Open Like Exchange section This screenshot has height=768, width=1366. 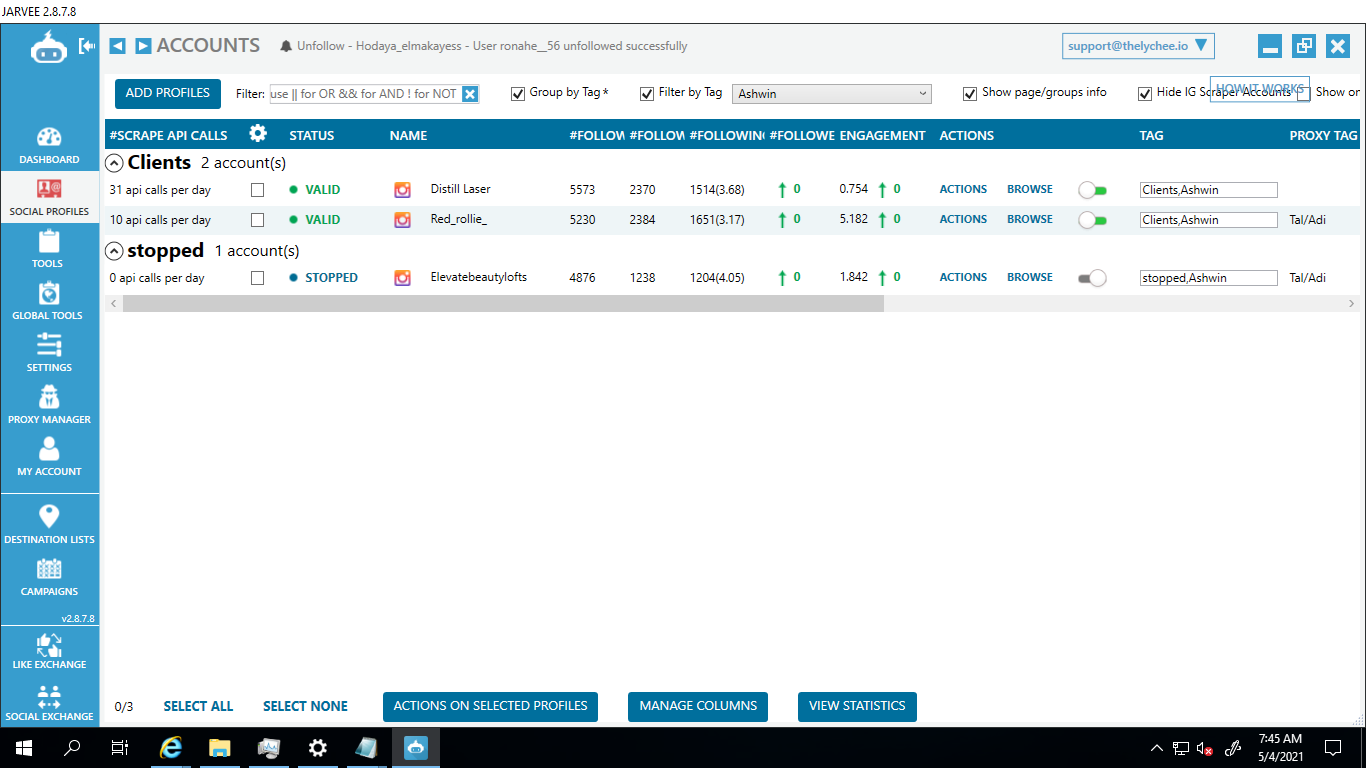tap(49, 651)
